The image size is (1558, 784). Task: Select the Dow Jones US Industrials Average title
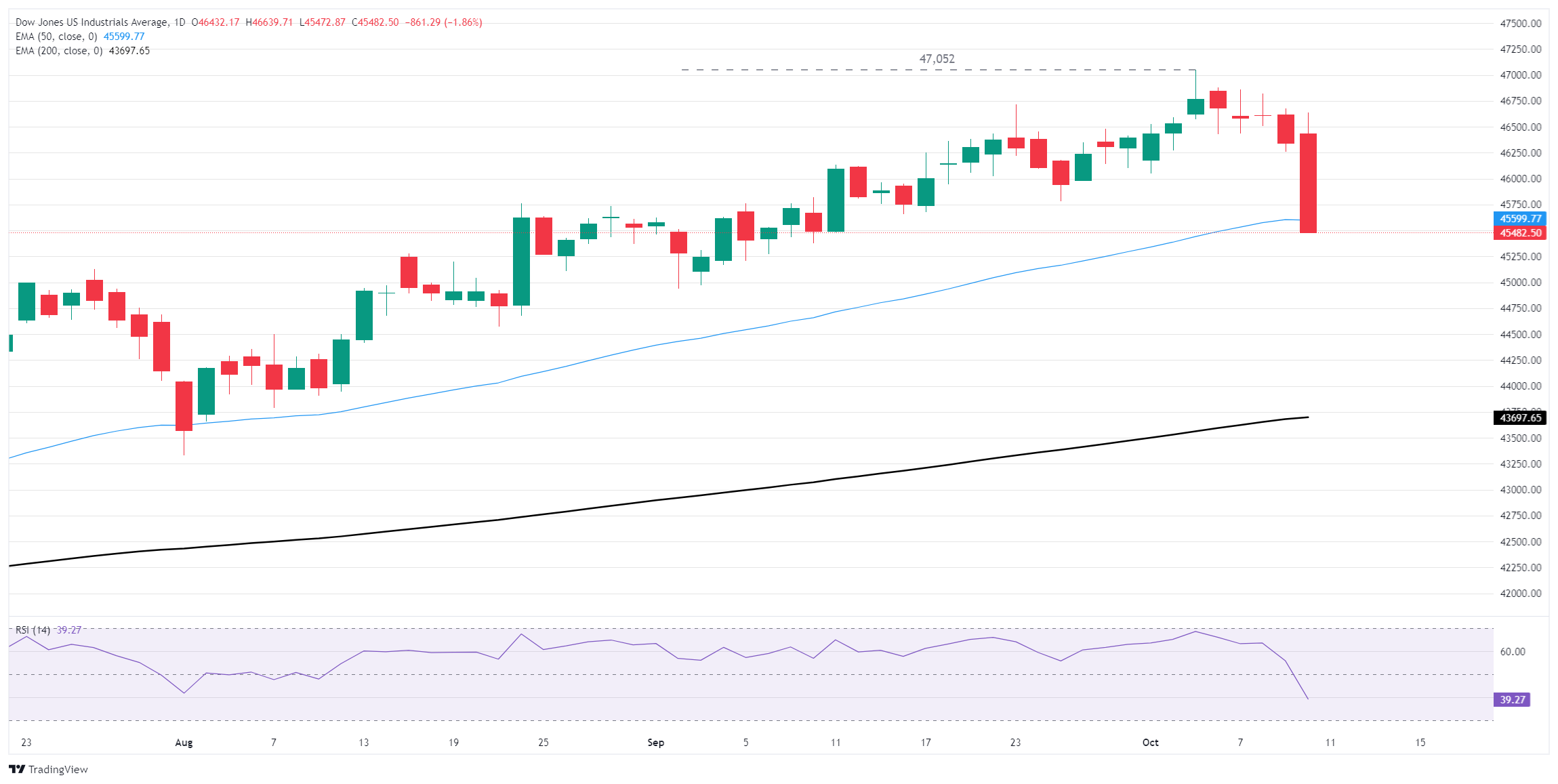91,22
